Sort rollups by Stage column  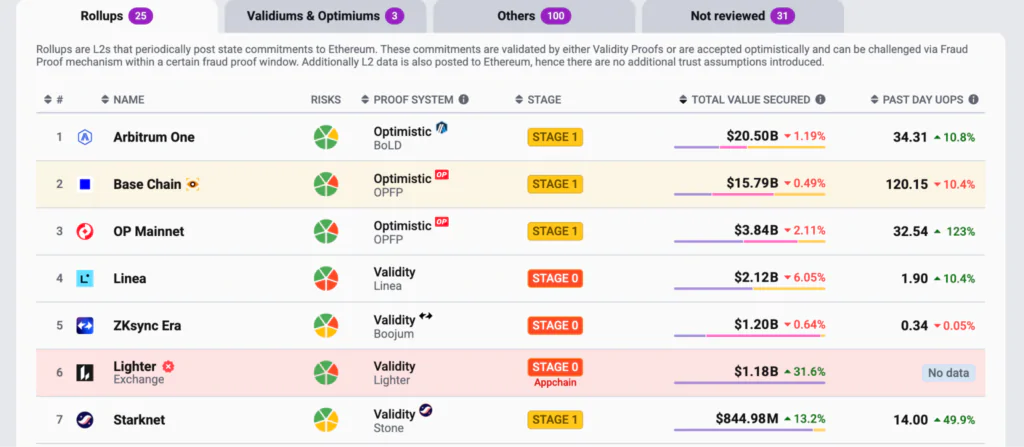coord(543,100)
